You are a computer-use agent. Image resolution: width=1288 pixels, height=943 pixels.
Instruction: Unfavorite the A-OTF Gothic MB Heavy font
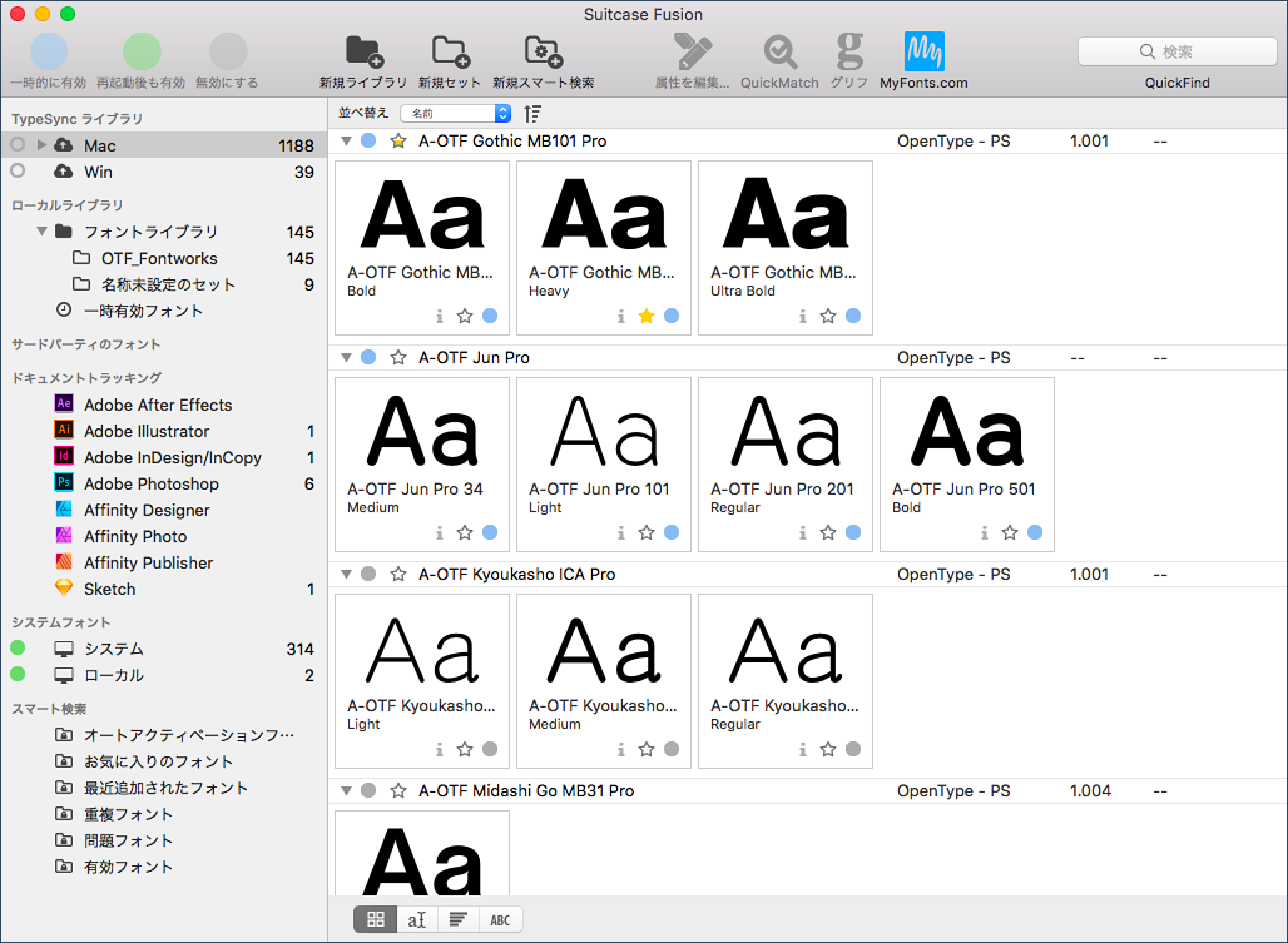pyautogui.click(x=647, y=316)
